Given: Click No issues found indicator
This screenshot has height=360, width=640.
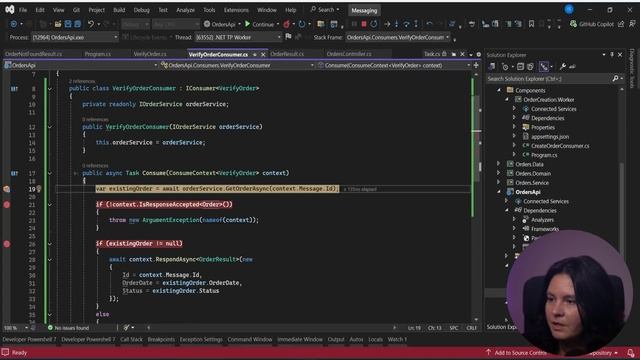Looking at the screenshot, I should pyautogui.click(x=68, y=327).
